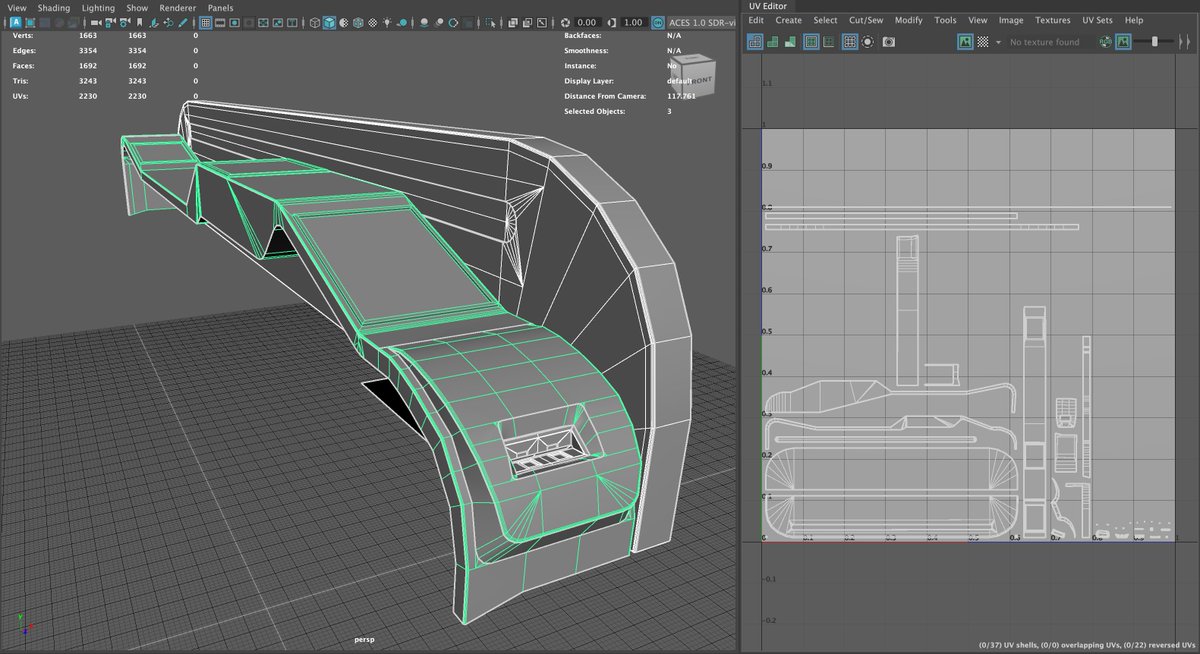Switch to wireframe cube display icon
Screen dimensions: 1200x654
tap(315, 22)
